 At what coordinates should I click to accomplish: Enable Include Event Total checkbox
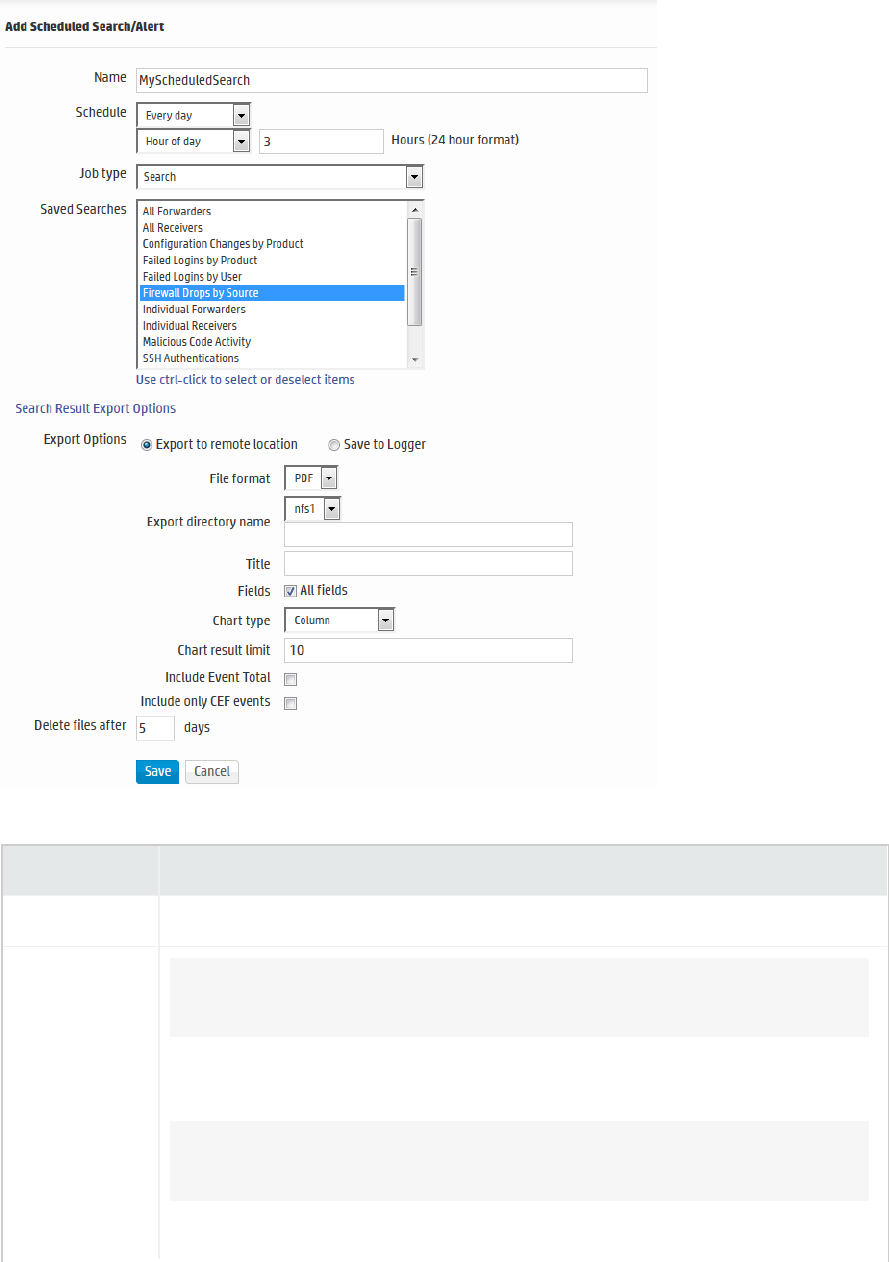tap(291, 679)
